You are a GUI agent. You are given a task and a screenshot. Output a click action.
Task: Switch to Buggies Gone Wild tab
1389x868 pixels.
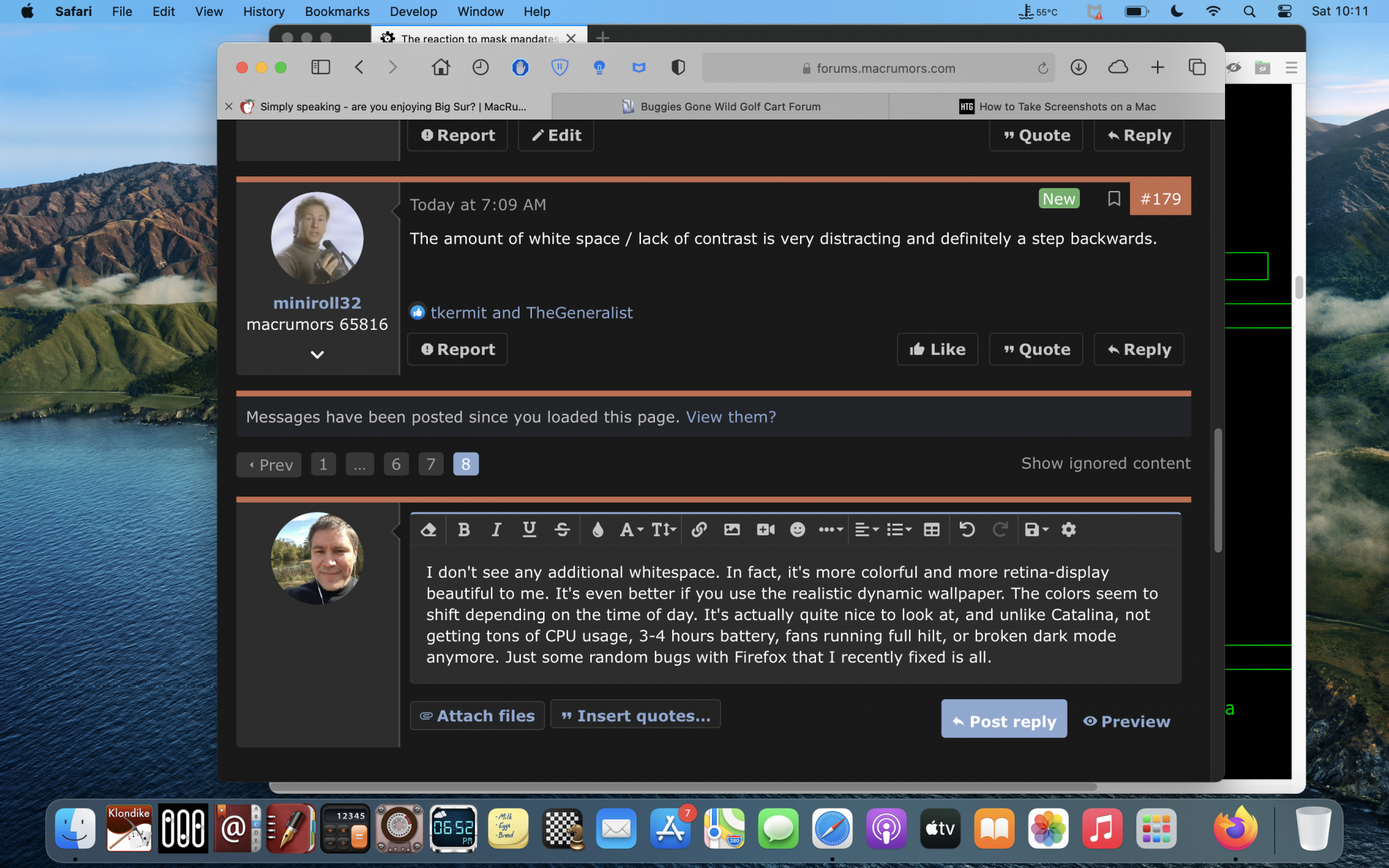click(x=721, y=106)
